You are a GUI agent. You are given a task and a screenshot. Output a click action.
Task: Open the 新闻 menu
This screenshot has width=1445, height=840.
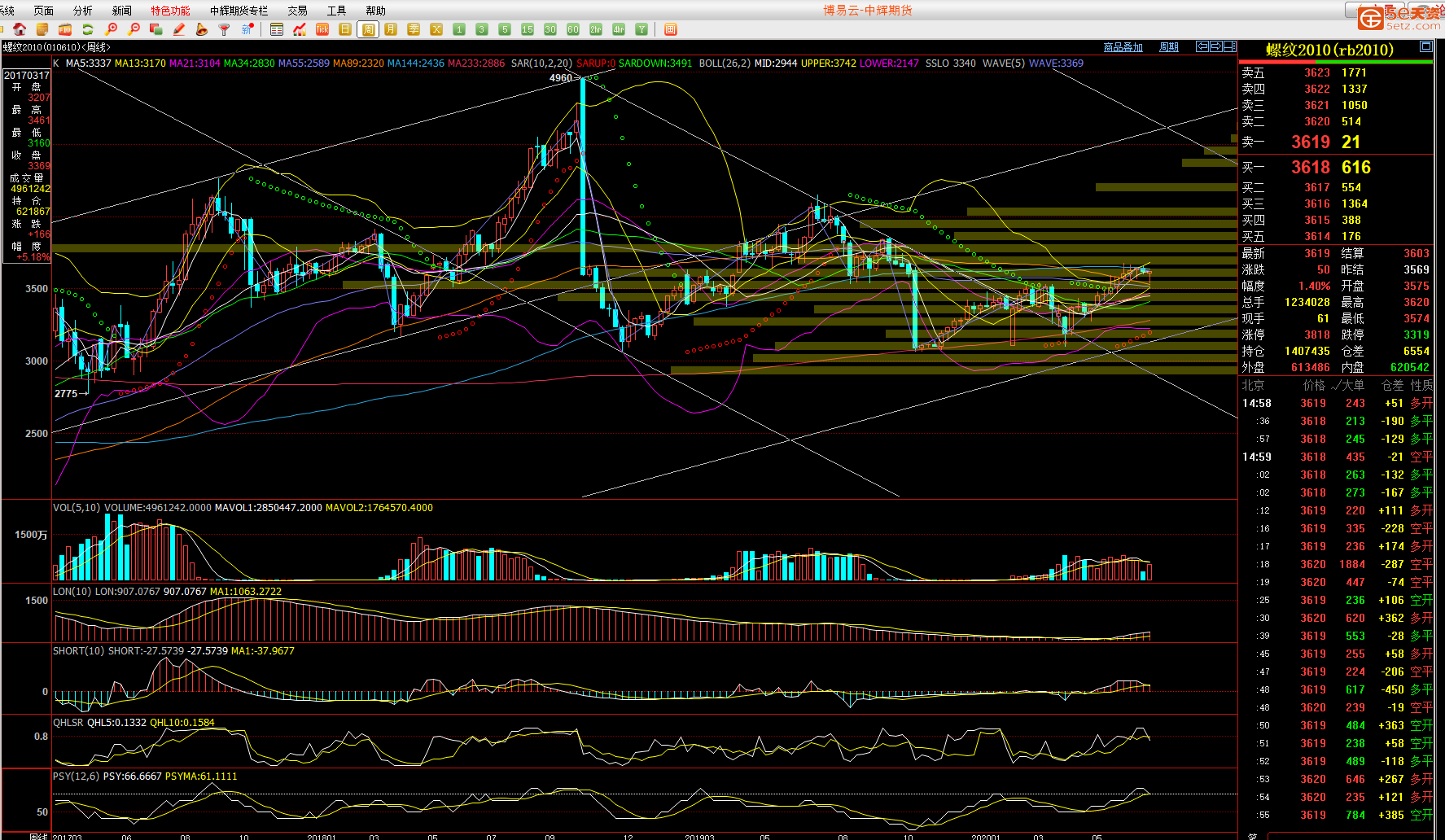(122, 11)
